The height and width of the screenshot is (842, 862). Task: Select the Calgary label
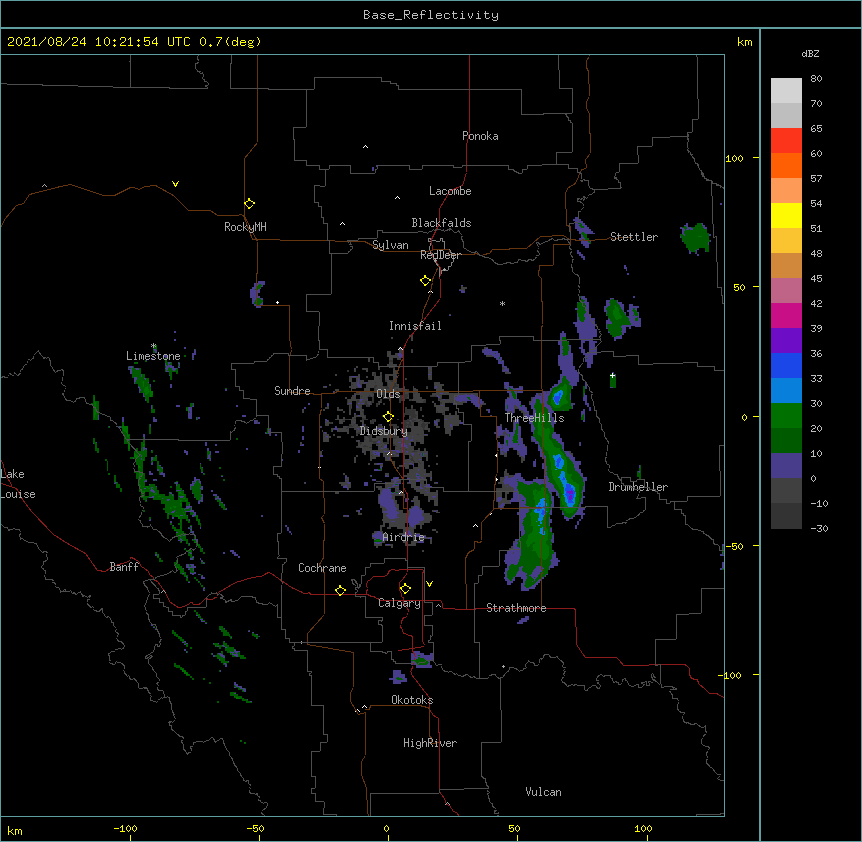(399, 603)
